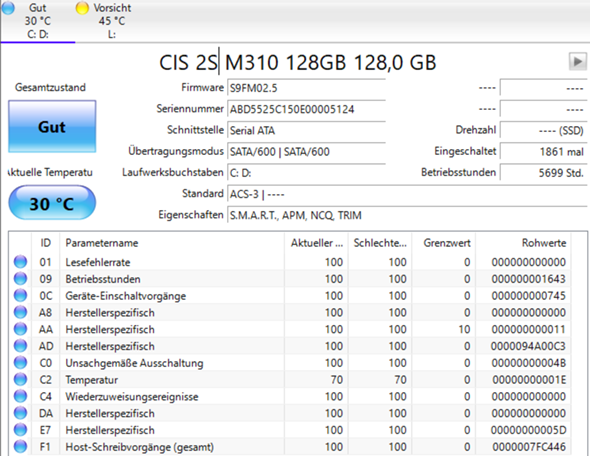The image size is (590, 456).
Task: Select the Lesefehlerrate parameter row
Action: [x=290, y=262]
